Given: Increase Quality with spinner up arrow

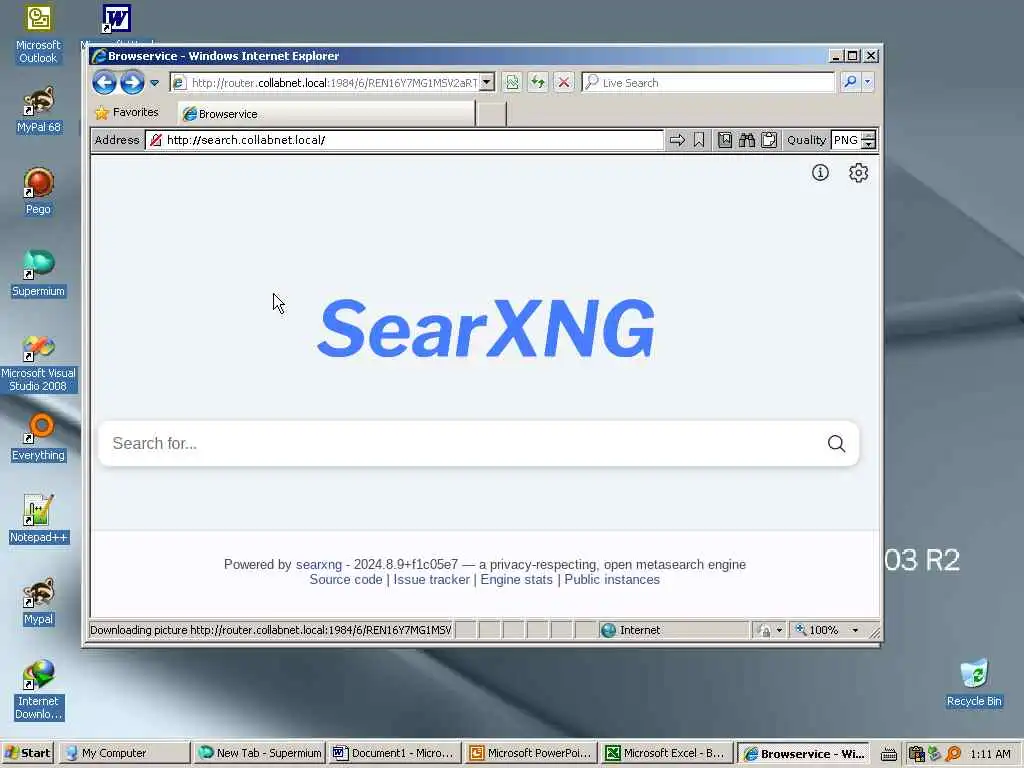Looking at the screenshot, I should [x=869, y=135].
